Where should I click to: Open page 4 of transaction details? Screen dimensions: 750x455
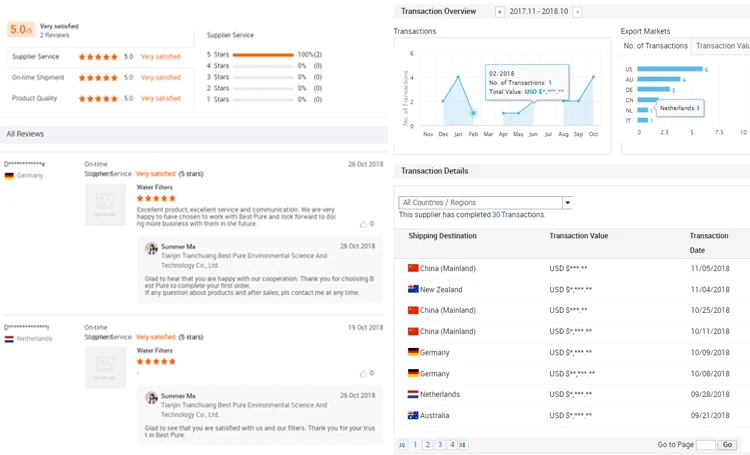(451, 445)
